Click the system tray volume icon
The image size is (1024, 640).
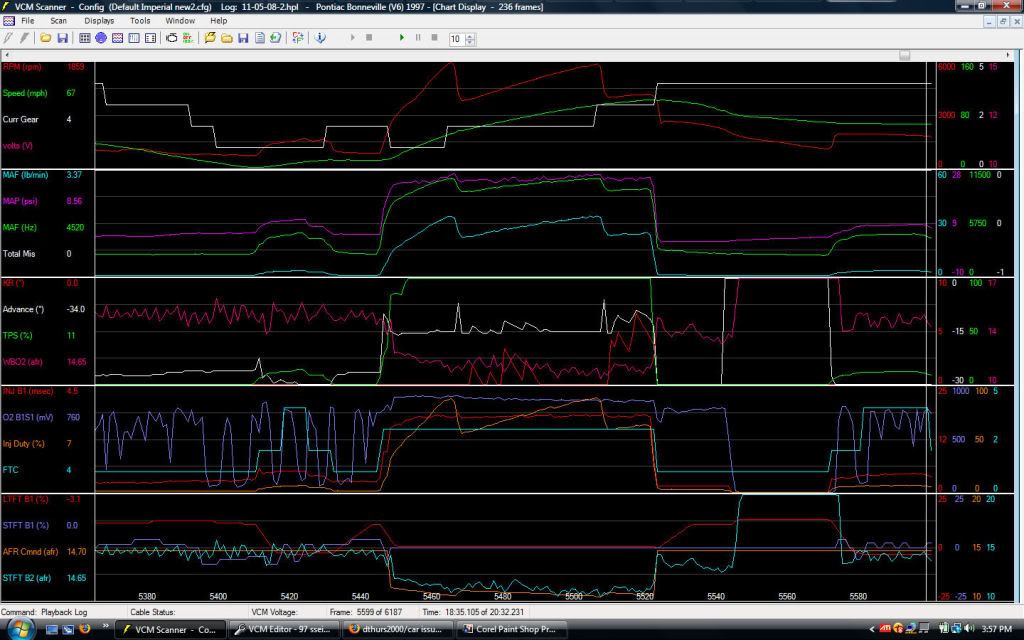tap(970, 629)
